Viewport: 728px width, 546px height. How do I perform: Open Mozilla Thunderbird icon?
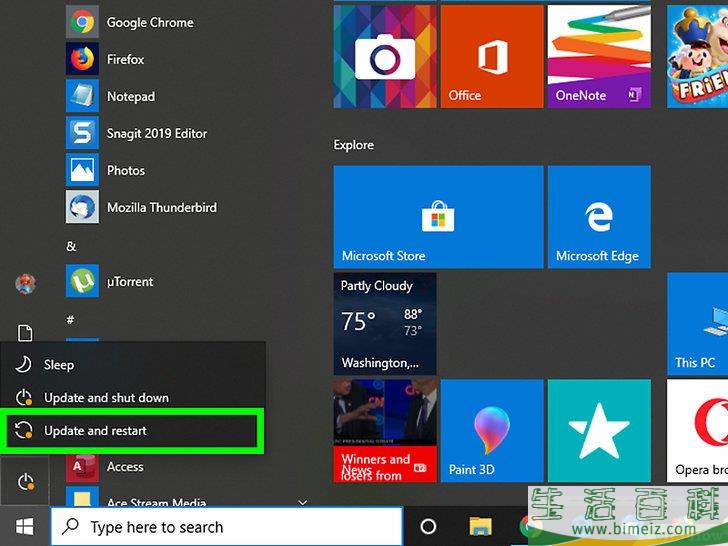point(82,207)
